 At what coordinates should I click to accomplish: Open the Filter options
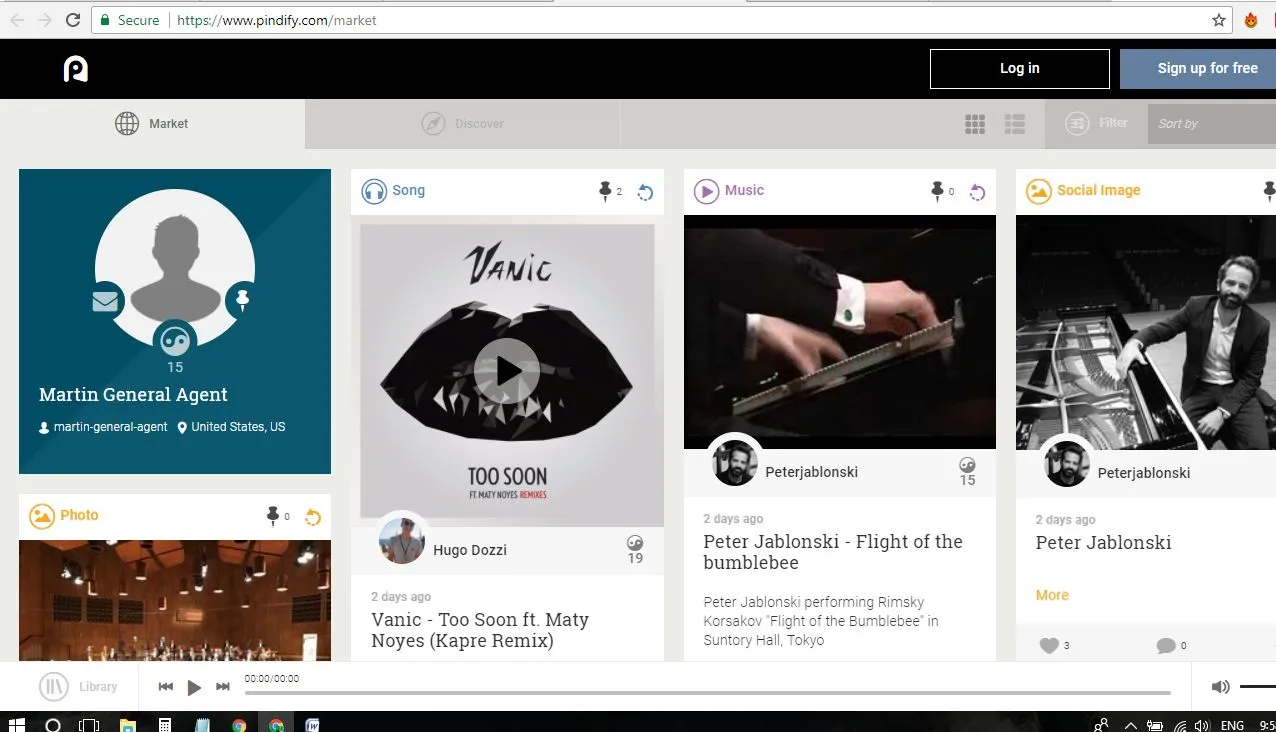point(1096,124)
